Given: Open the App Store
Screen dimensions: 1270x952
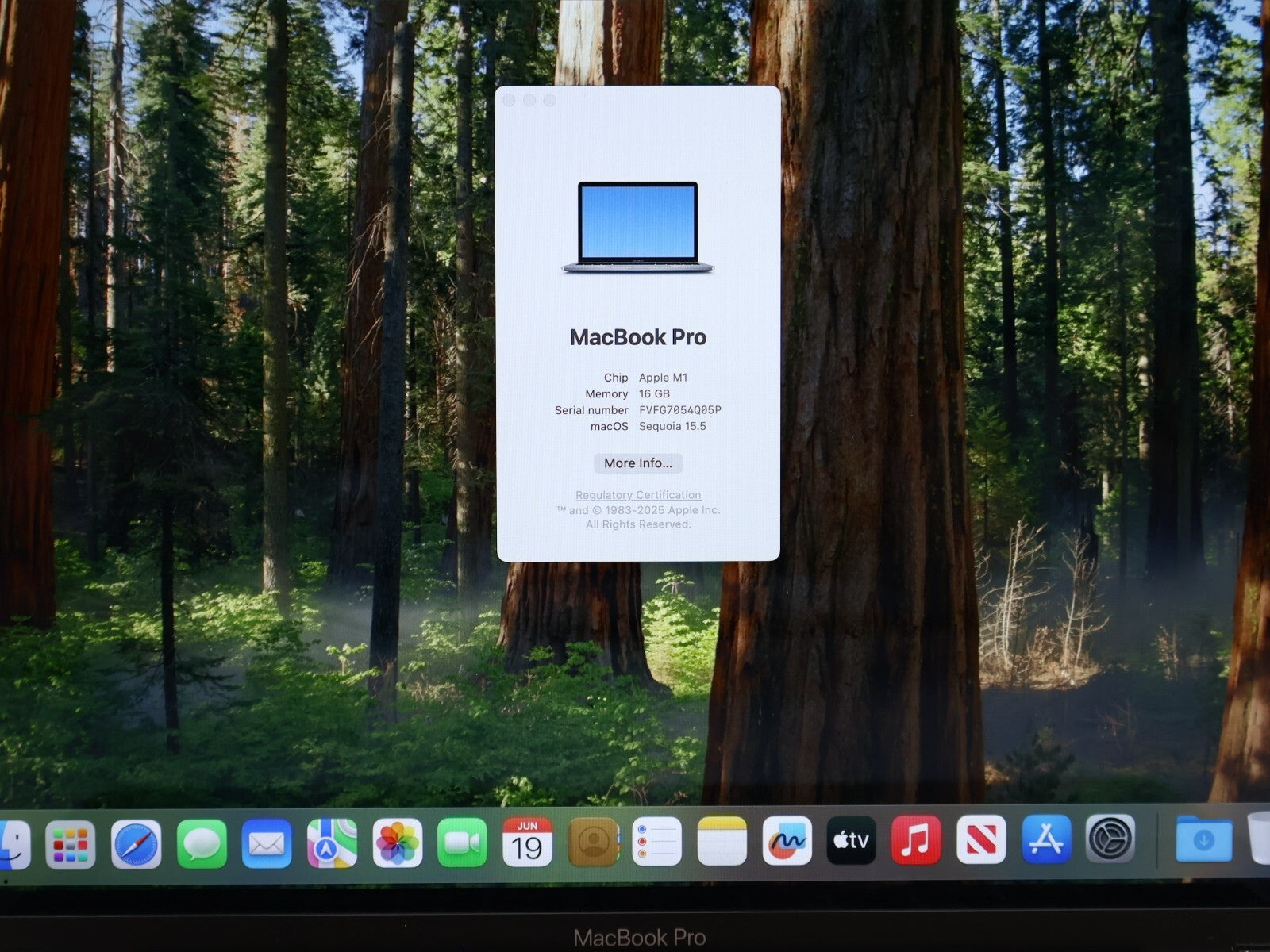Looking at the screenshot, I should 1046,839.
